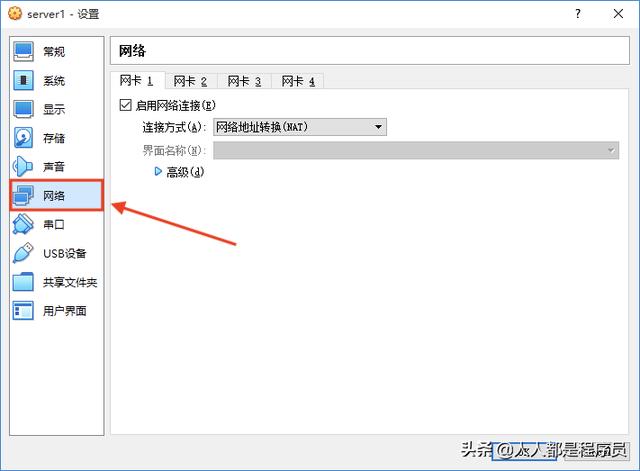Switch to the 网卡 4 tab
The height and width of the screenshot is (471, 640).
298,81
